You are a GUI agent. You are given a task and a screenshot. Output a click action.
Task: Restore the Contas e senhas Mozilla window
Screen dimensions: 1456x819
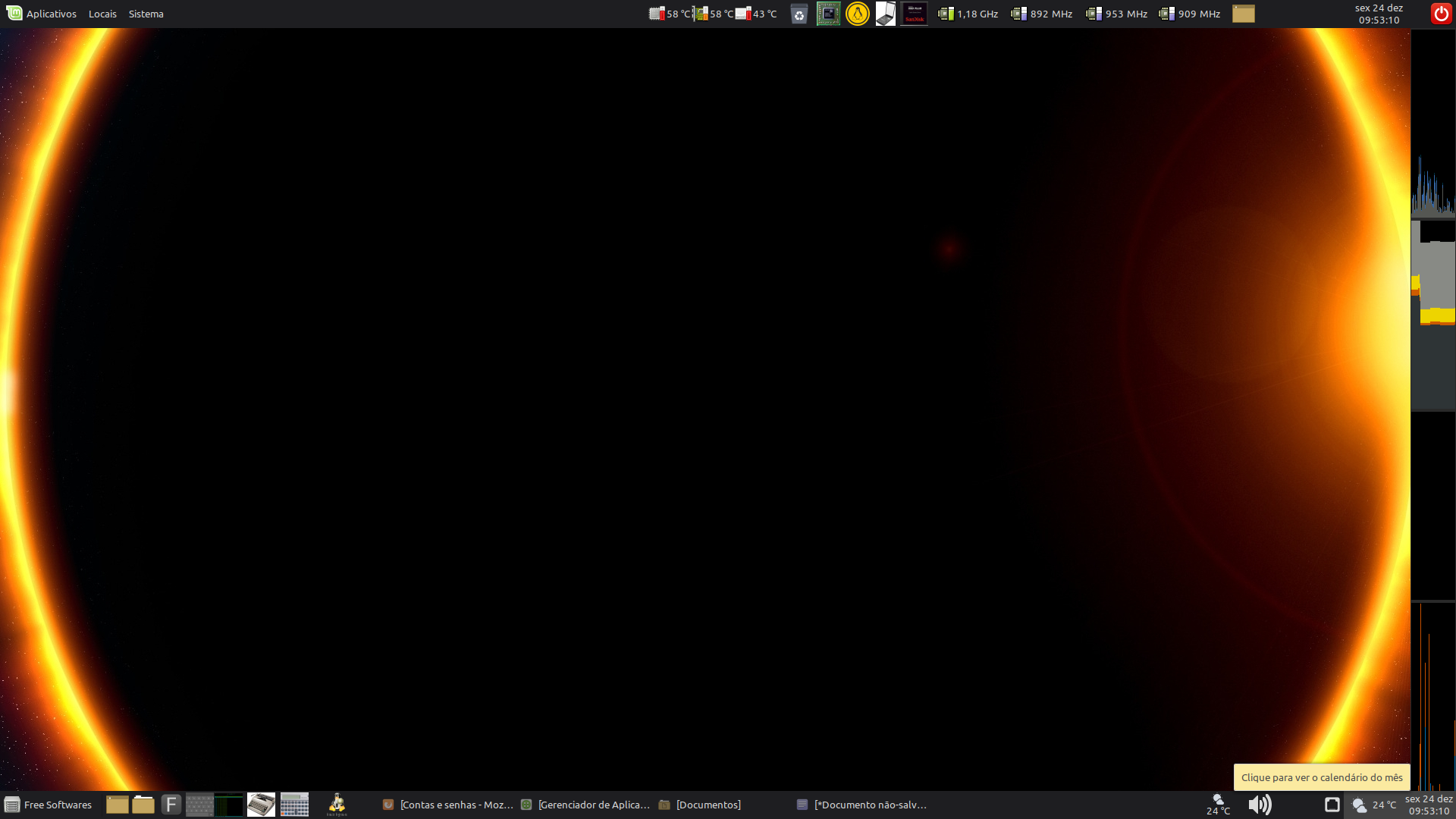click(x=447, y=805)
